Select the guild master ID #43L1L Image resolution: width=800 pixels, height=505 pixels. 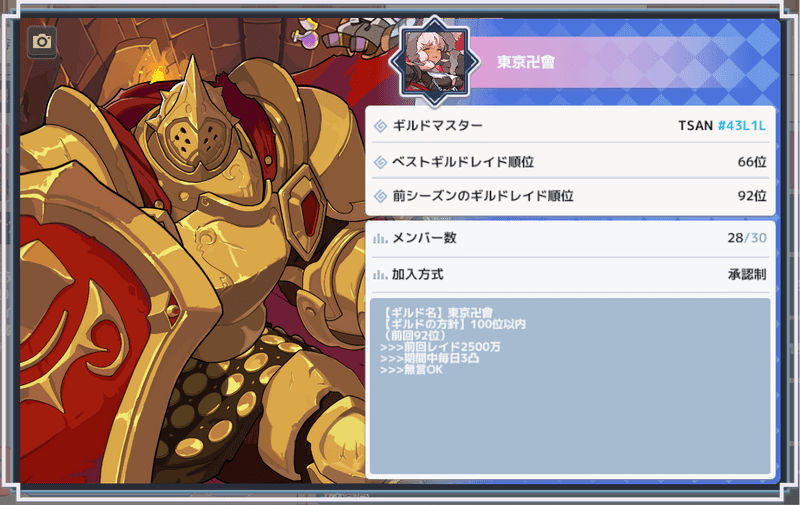click(x=742, y=125)
